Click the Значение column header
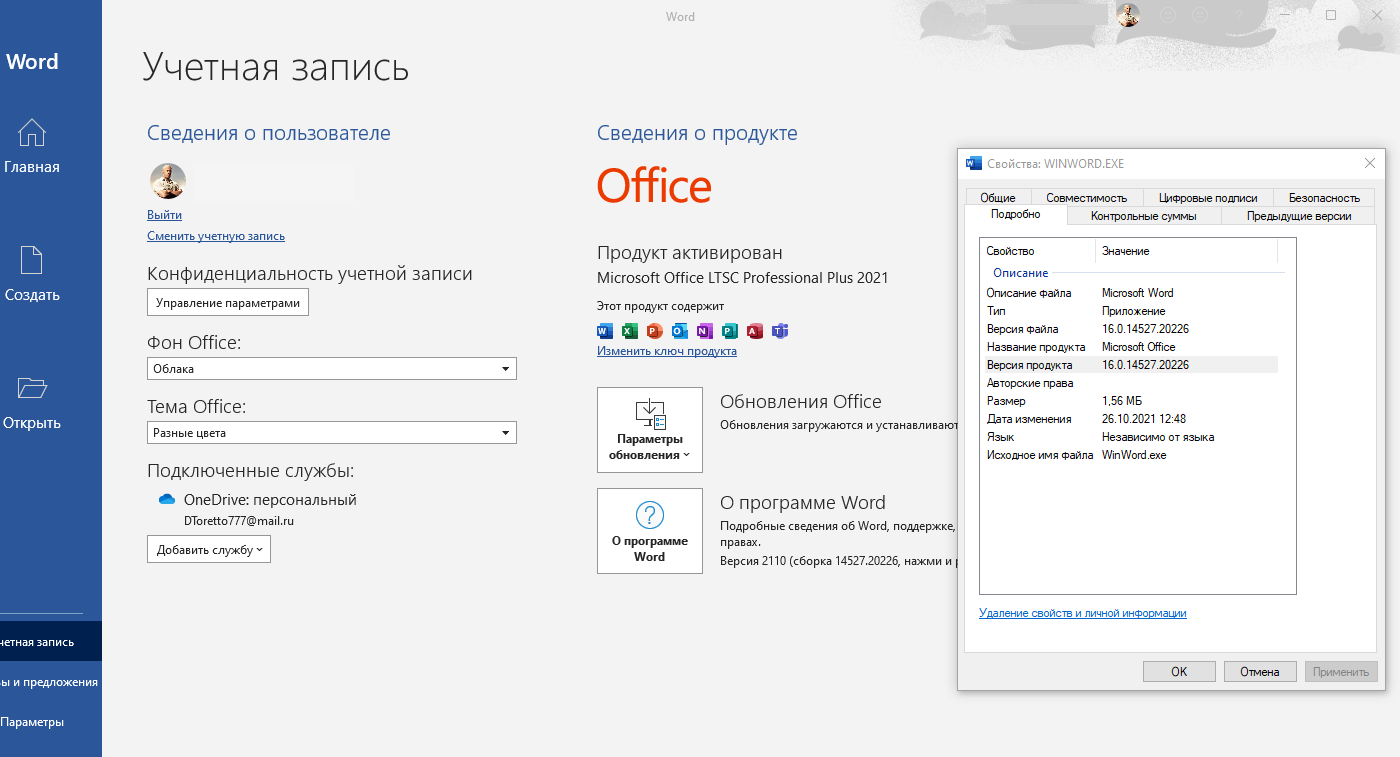Image resolution: width=1400 pixels, height=757 pixels. 1187,251
